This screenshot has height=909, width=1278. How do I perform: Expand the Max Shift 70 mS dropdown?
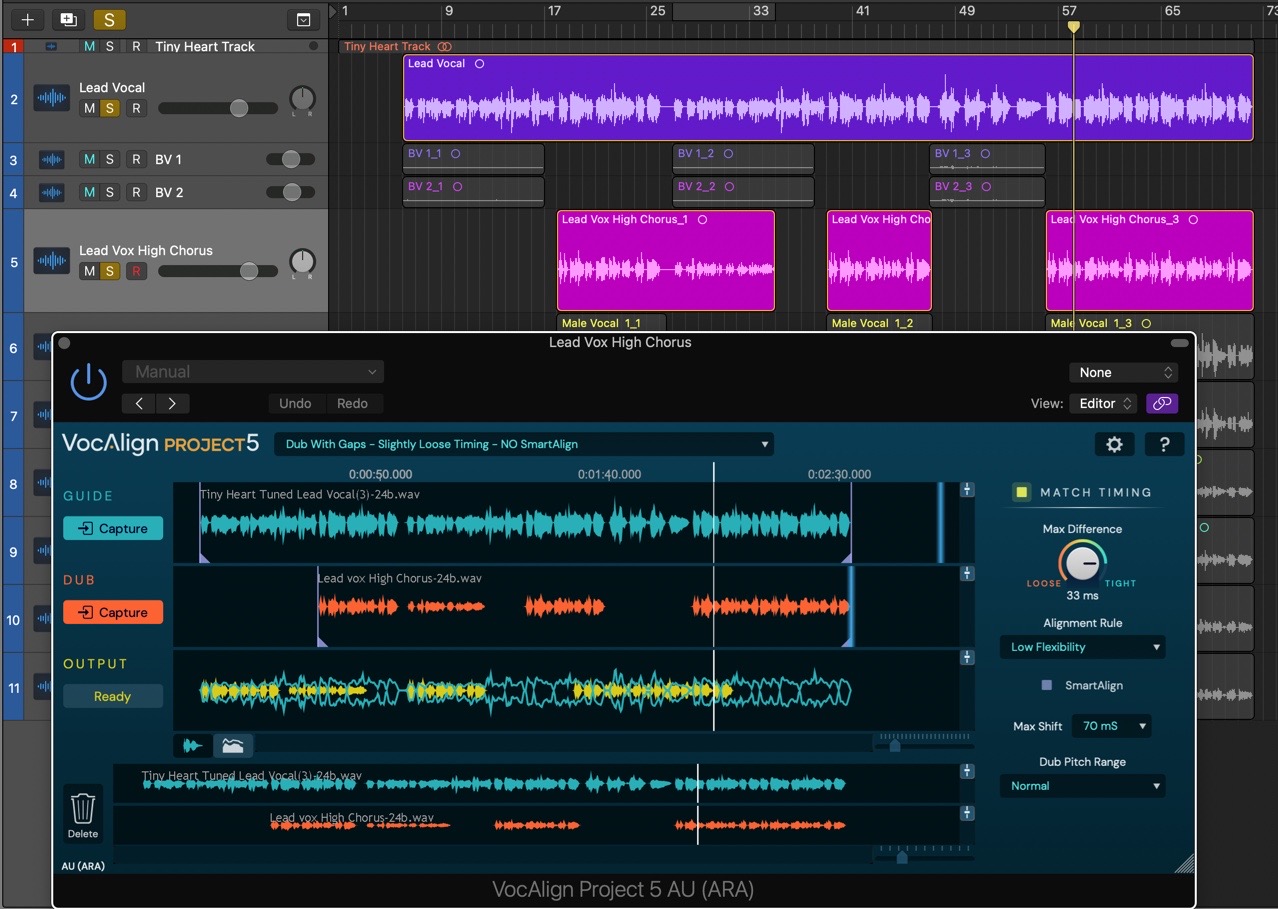coord(1111,726)
